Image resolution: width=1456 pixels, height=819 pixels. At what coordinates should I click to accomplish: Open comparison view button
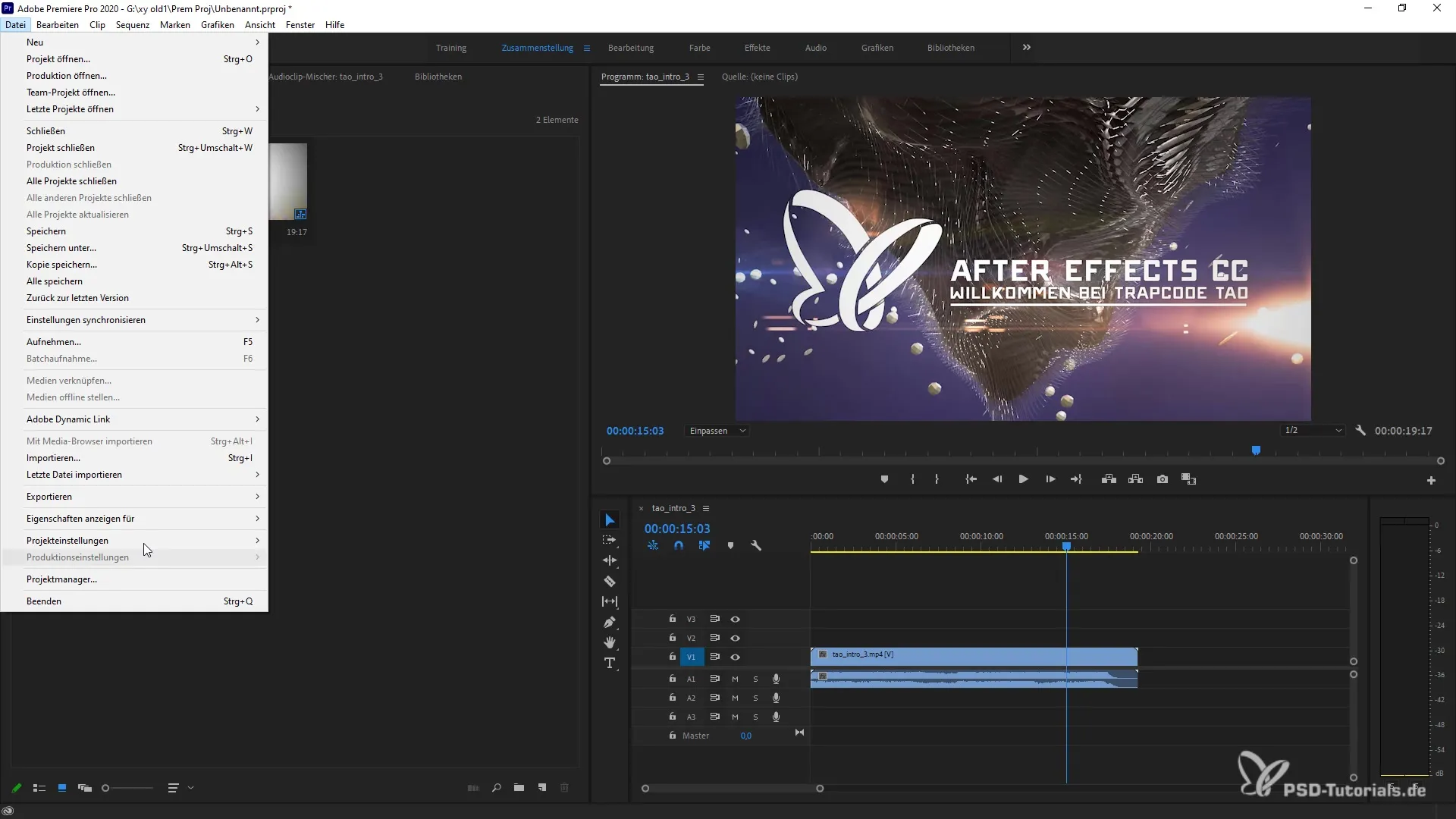point(1189,479)
